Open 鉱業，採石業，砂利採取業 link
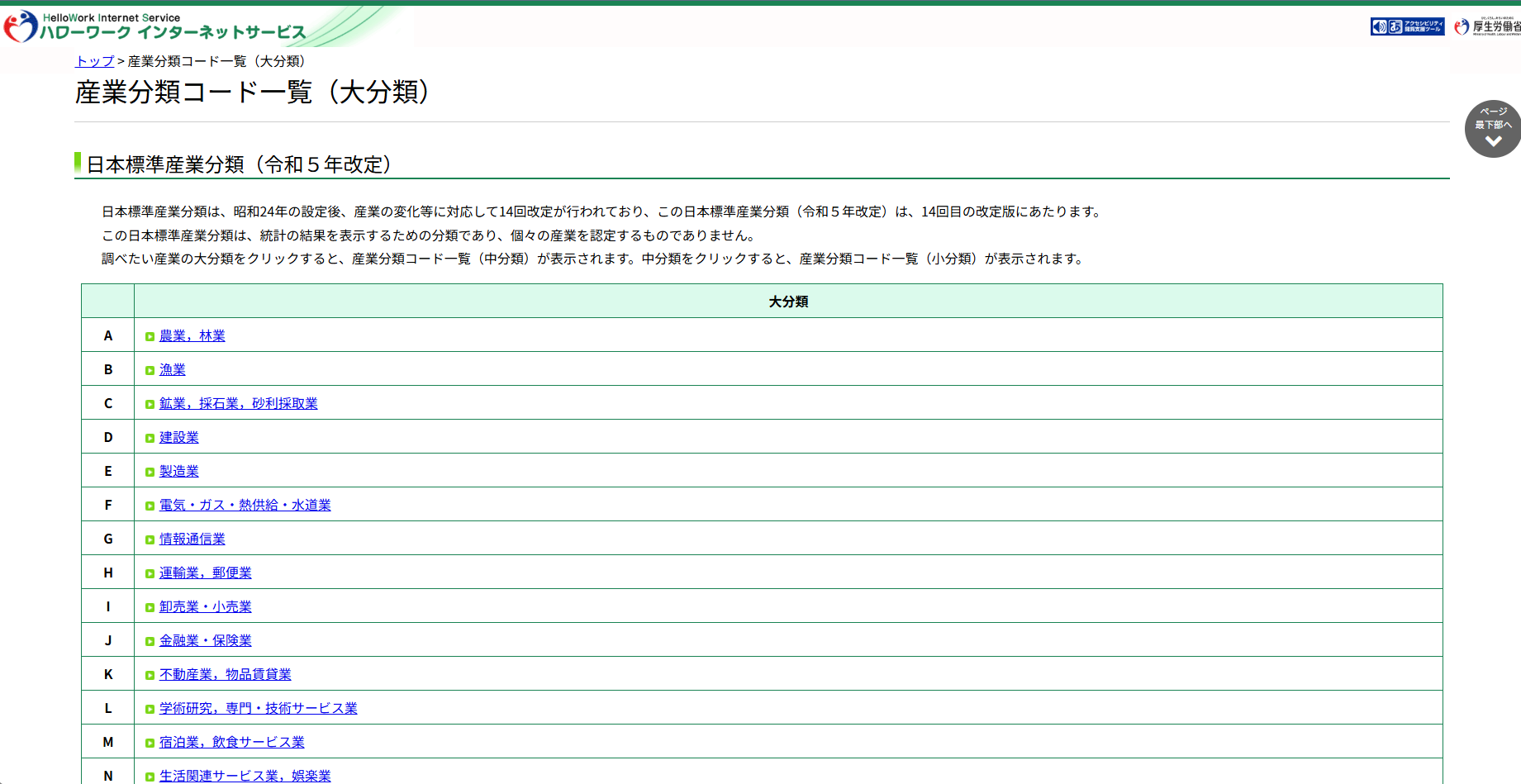This screenshot has width=1521, height=784. click(239, 403)
